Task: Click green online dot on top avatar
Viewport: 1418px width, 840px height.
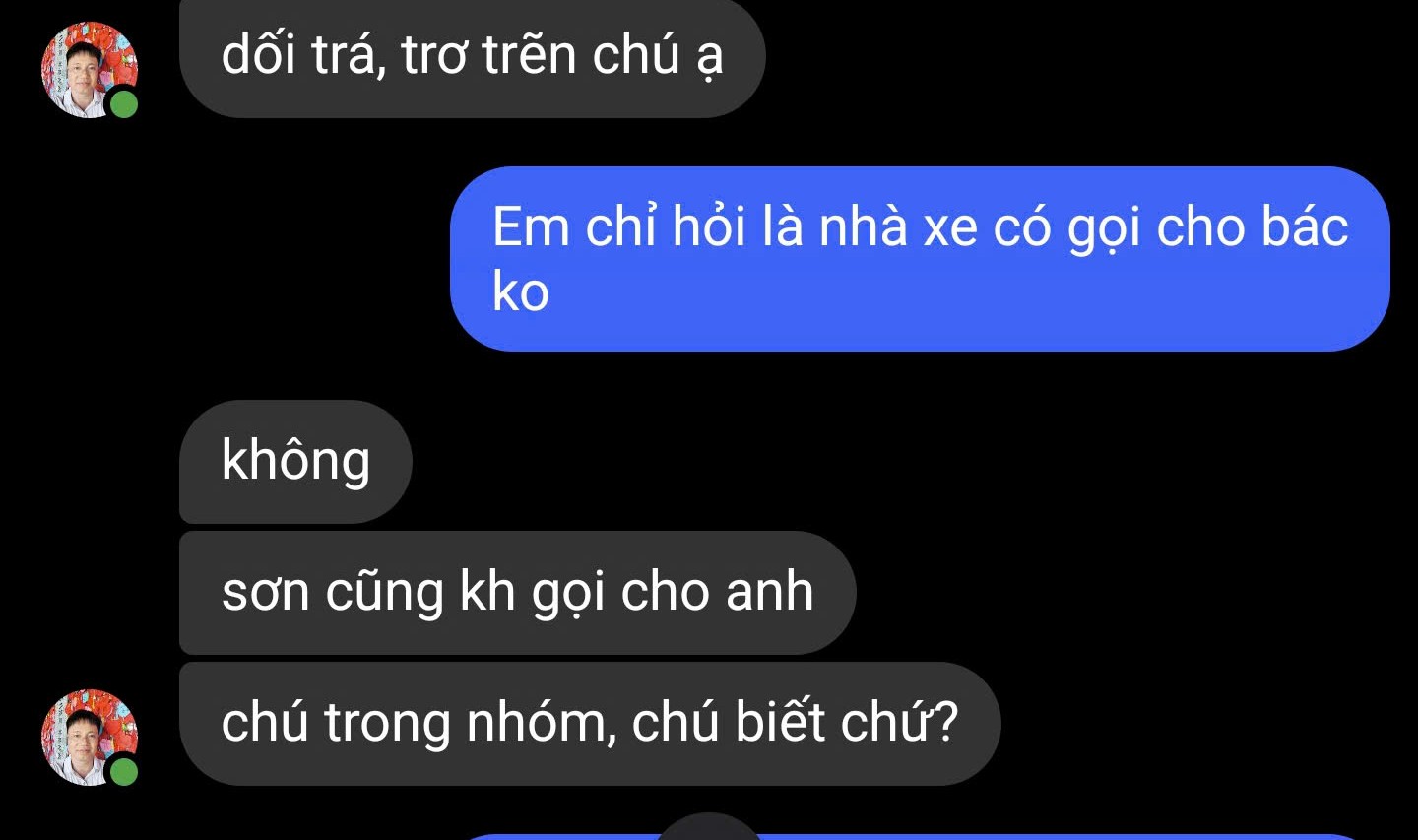Action: pyautogui.click(x=123, y=103)
